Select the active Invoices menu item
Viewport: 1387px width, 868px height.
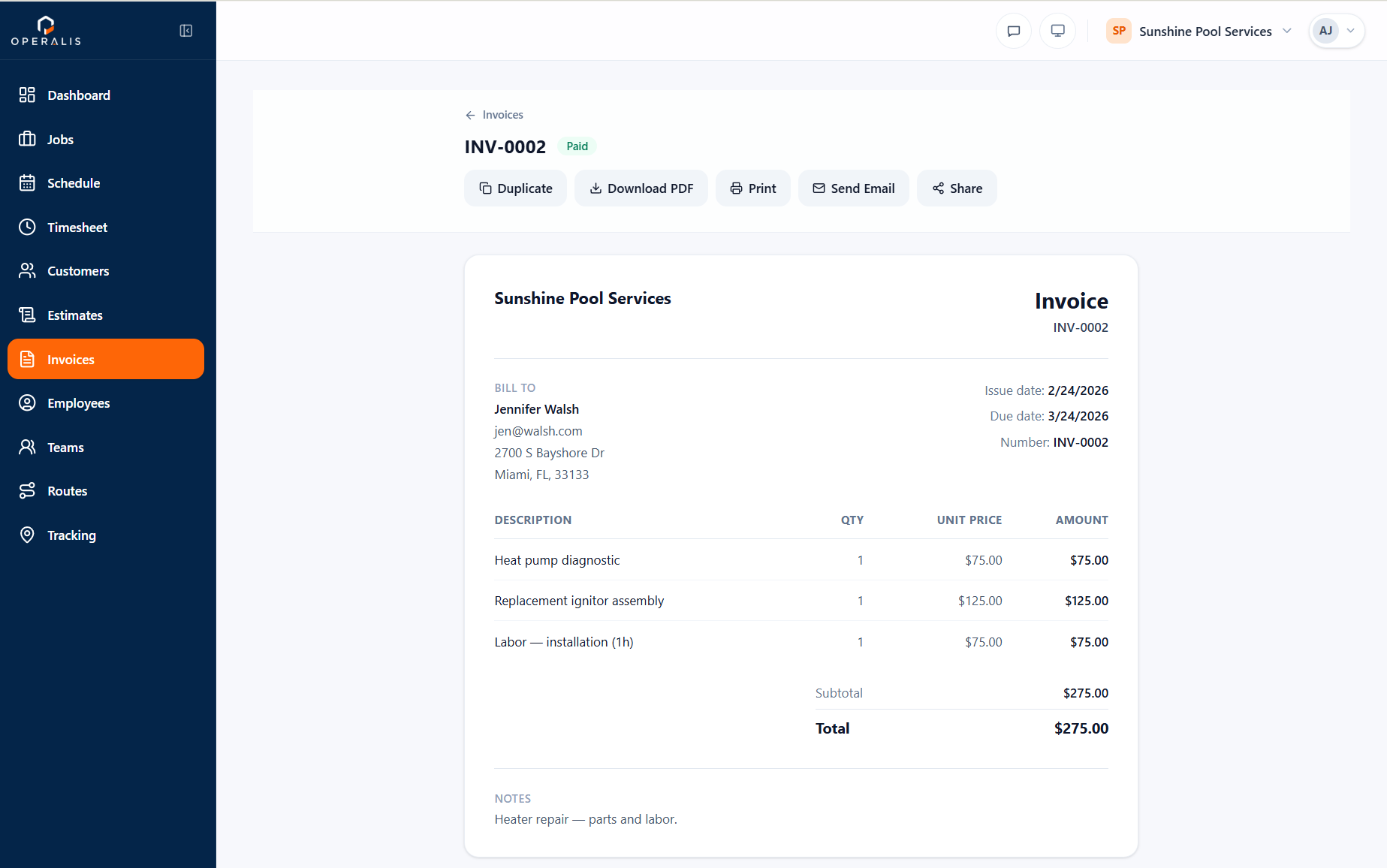point(106,359)
